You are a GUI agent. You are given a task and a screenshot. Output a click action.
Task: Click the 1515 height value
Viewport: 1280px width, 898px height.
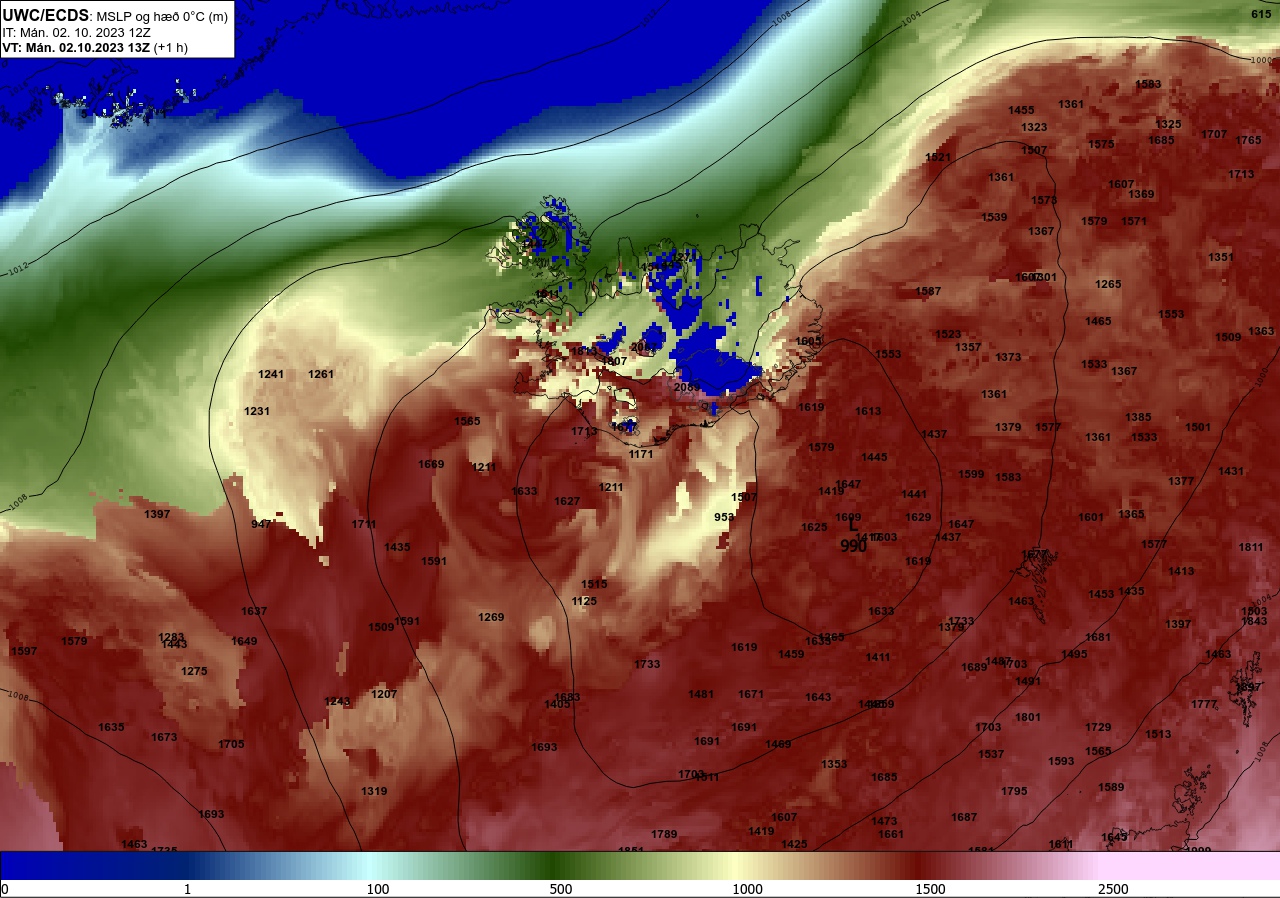(x=594, y=584)
